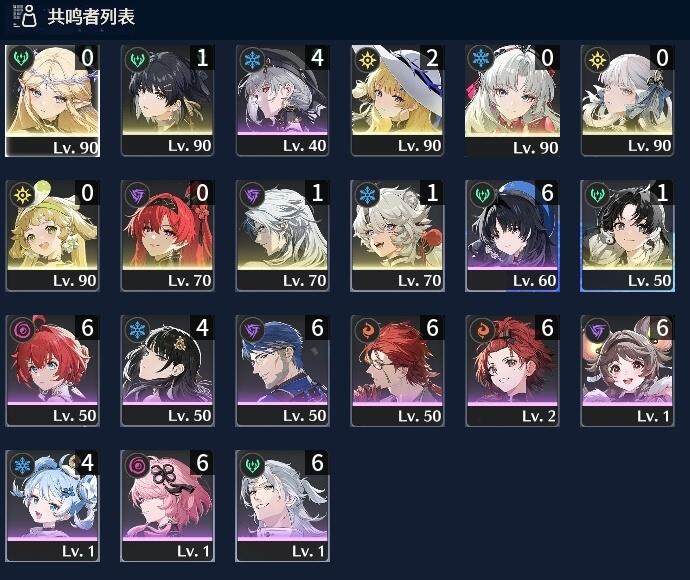Select the brown-haired Lv. 1 character with sequence 6
The image size is (690, 580).
pos(628,371)
